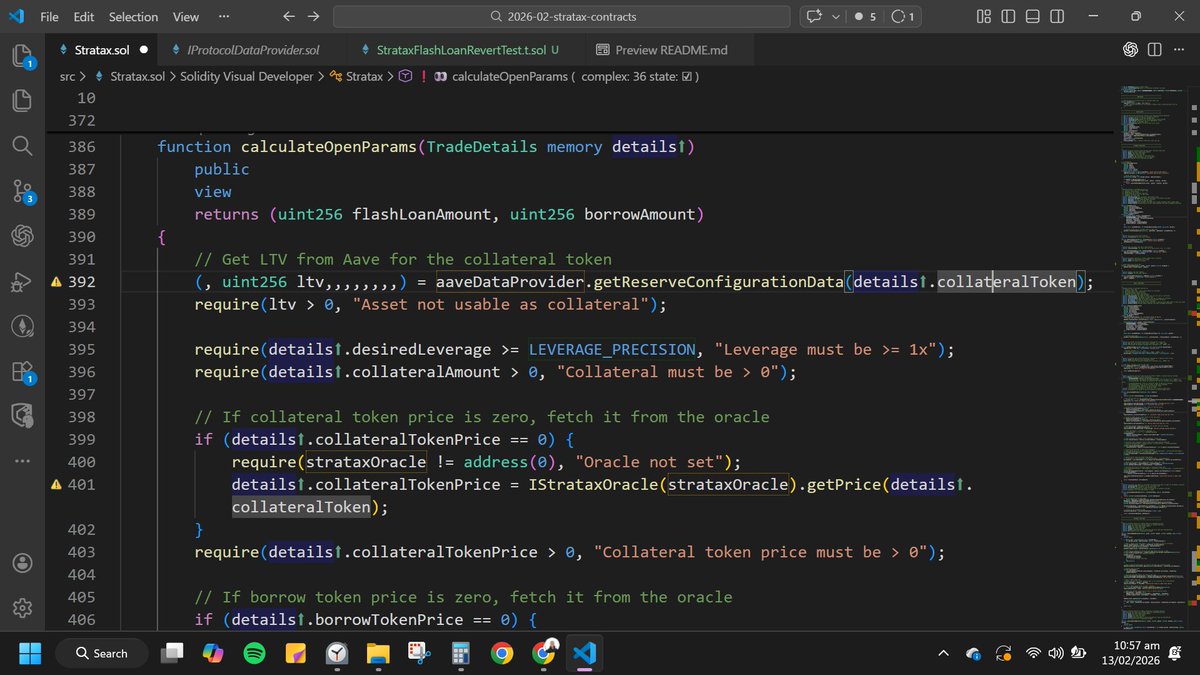The height and width of the screenshot is (675, 1200).
Task: Click line number 399 in gutter
Action: point(80,439)
